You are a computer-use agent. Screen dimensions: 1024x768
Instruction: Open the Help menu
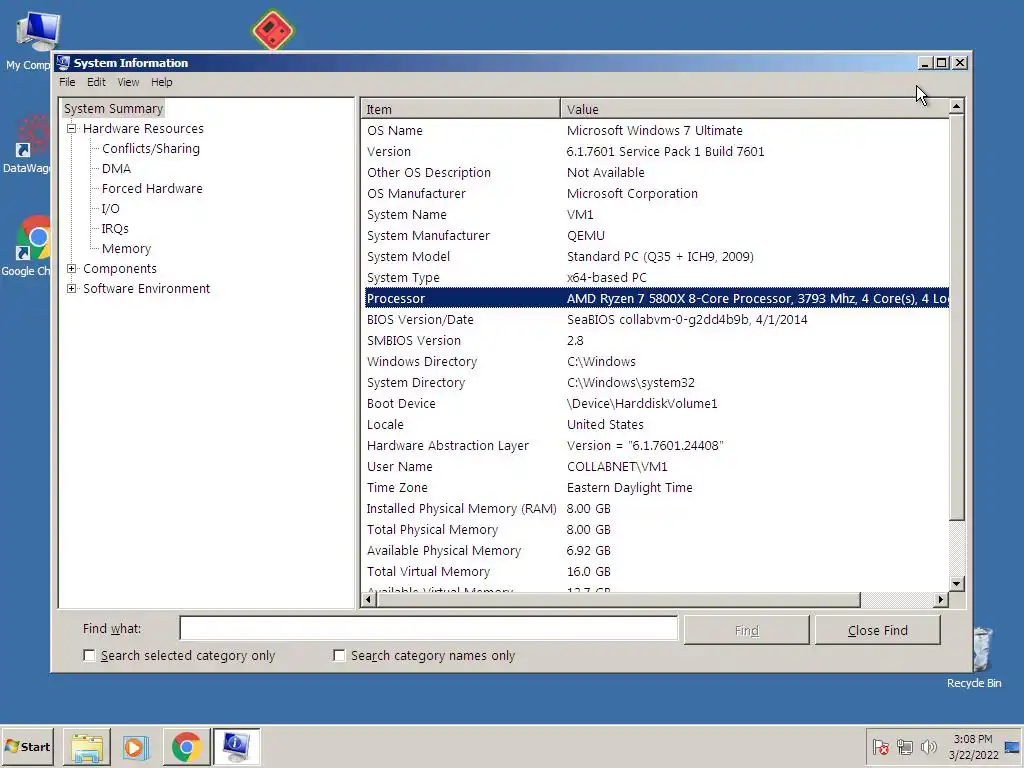[x=161, y=82]
